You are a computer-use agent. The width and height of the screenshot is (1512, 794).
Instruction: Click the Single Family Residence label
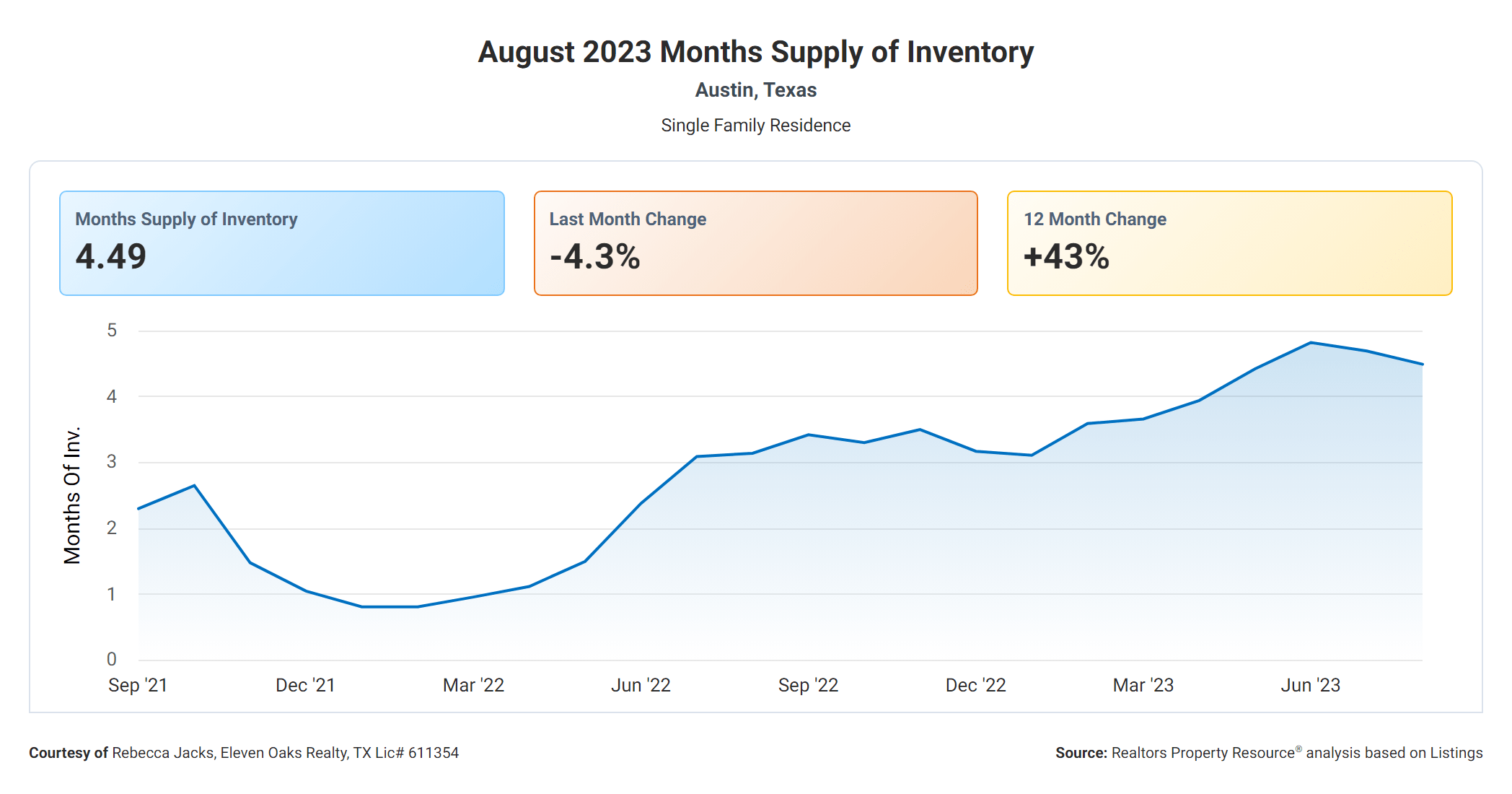[x=755, y=126]
